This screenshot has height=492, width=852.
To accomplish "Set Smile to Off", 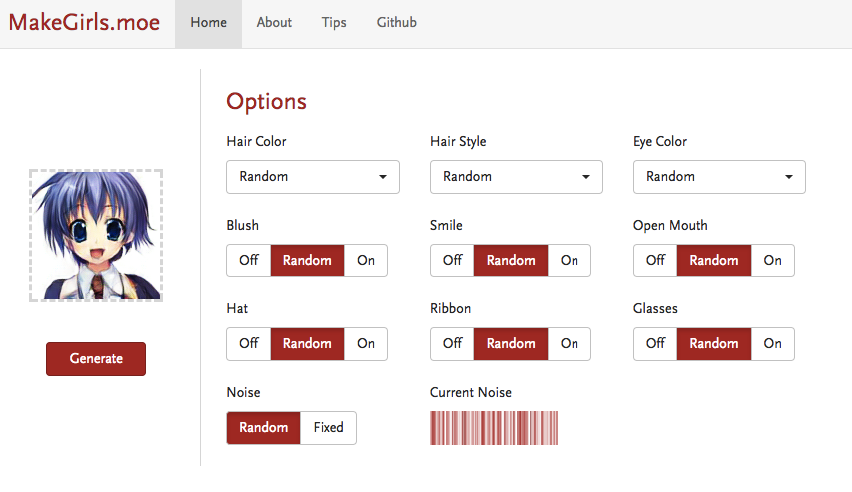I will click(x=452, y=260).
